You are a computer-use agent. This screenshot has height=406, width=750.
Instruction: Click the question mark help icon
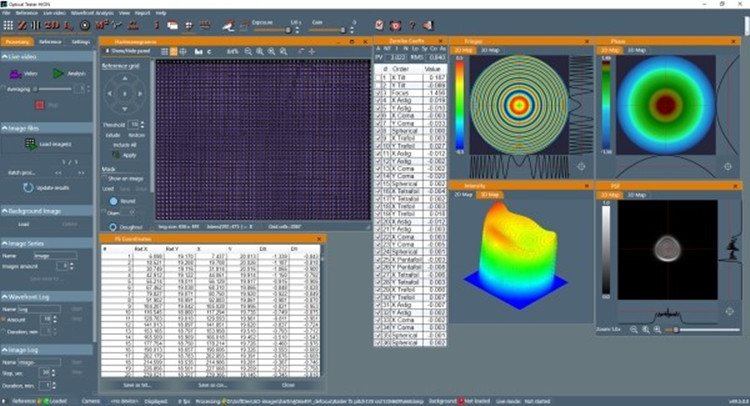click(x=412, y=25)
